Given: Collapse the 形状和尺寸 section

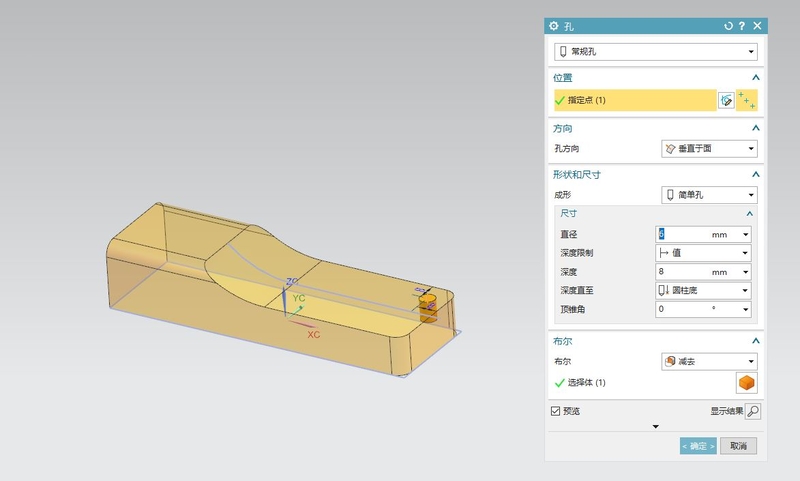Looking at the screenshot, I should 756,175.
